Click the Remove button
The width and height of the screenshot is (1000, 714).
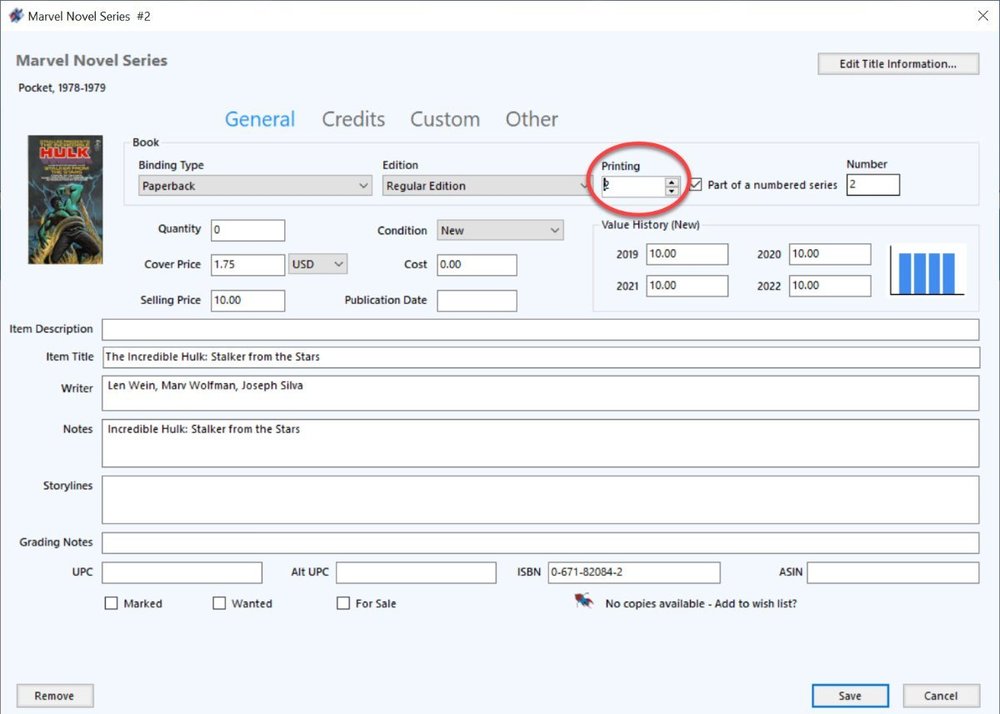[x=55, y=696]
